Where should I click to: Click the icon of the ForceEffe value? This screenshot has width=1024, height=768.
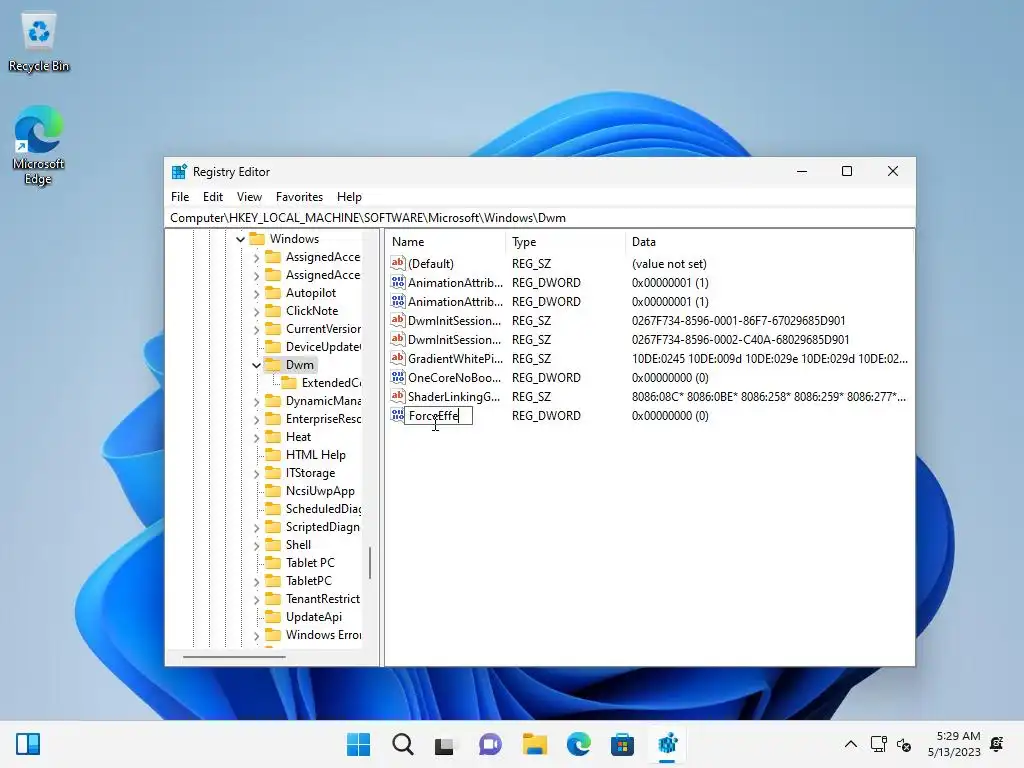tap(398, 415)
